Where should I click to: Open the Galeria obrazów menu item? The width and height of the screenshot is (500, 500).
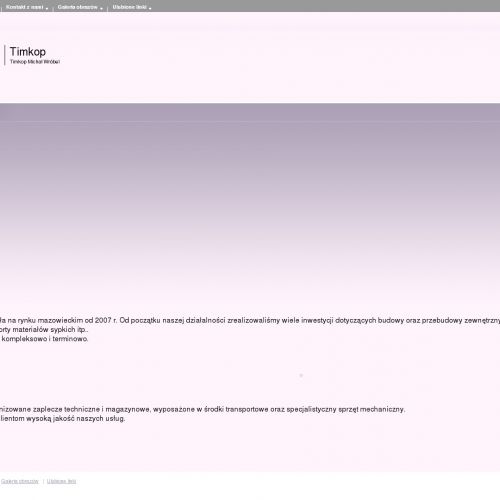pos(77,7)
